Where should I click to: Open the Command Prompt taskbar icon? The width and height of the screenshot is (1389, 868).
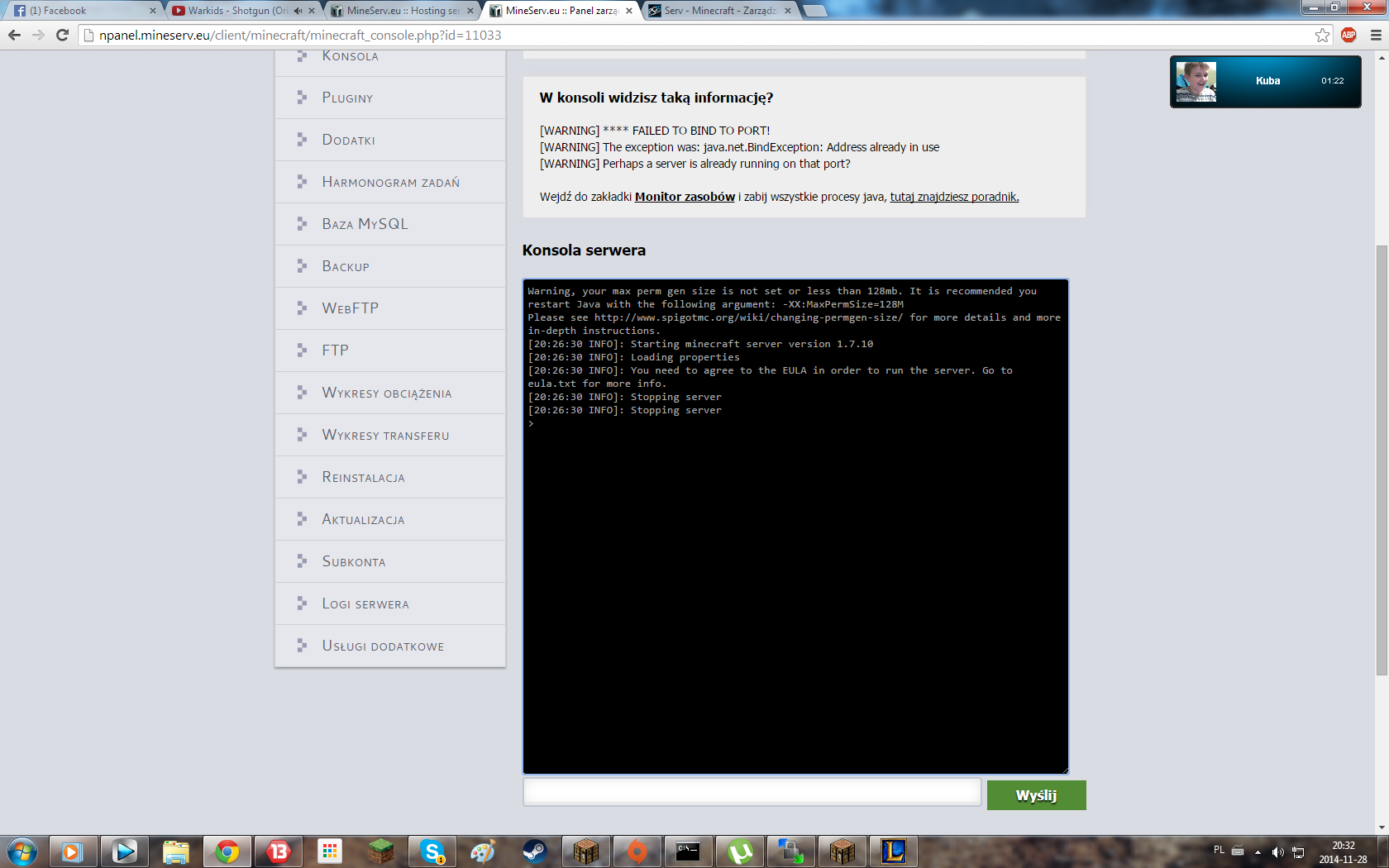click(688, 851)
